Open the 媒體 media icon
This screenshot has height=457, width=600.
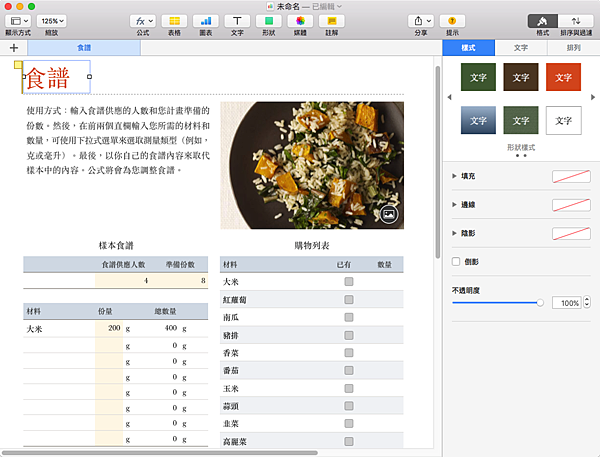coord(300,20)
